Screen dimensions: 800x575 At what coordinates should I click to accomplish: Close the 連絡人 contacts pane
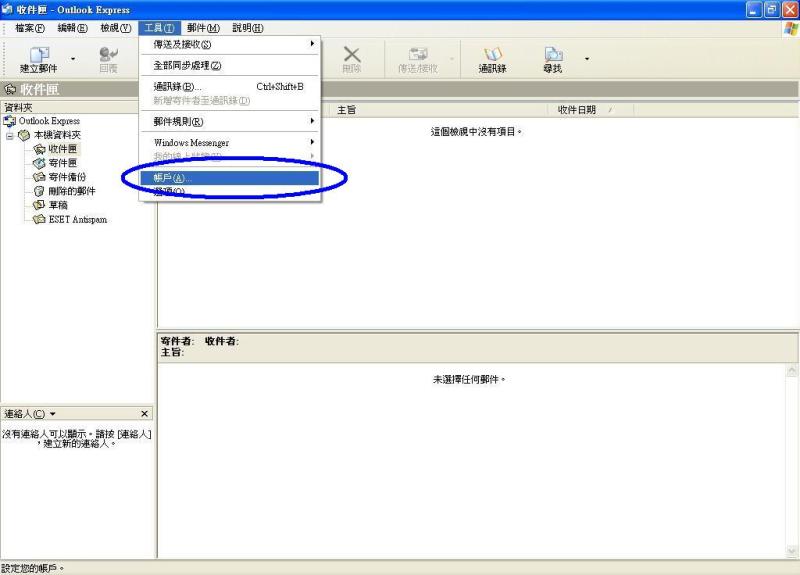144,414
